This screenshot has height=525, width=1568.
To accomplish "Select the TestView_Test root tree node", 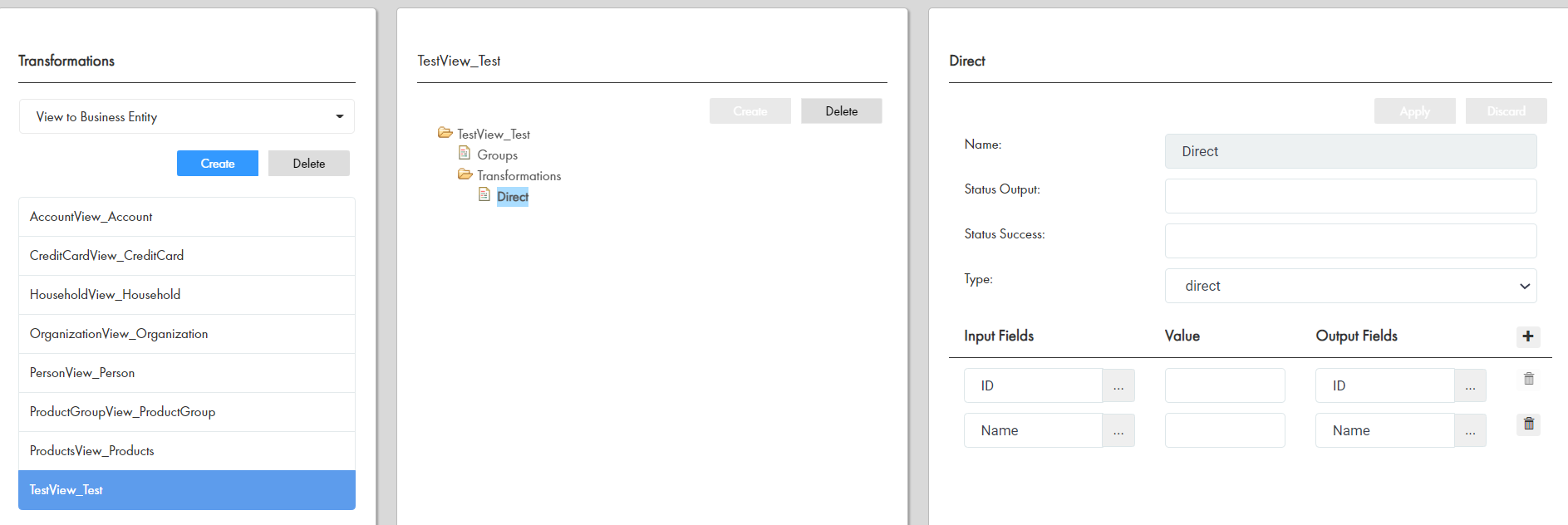I will tap(494, 134).
